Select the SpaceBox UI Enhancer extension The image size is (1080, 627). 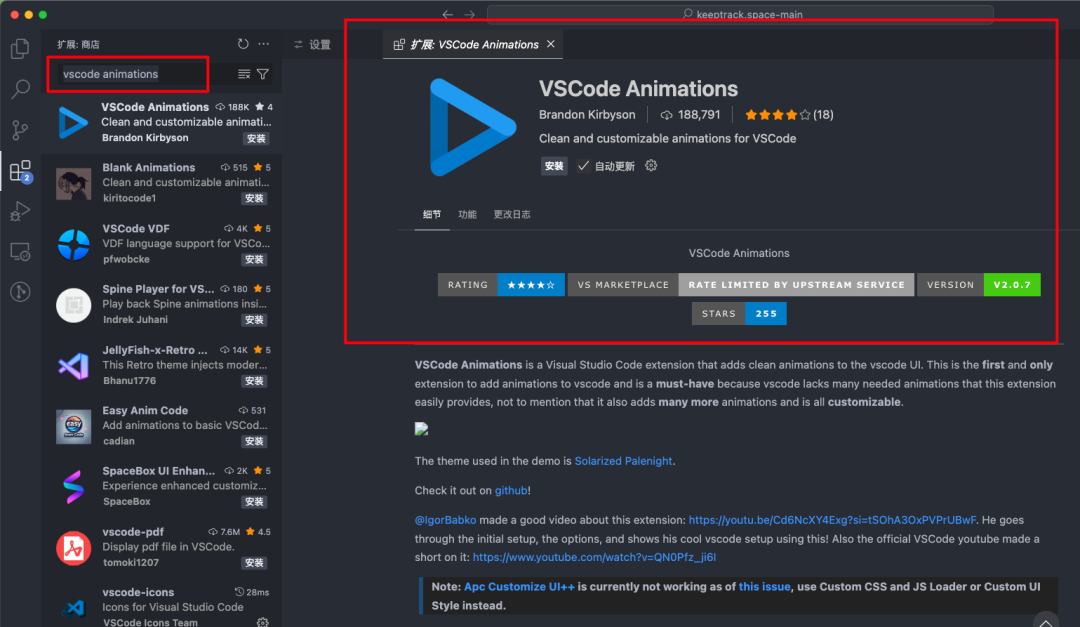click(x=162, y=486)
